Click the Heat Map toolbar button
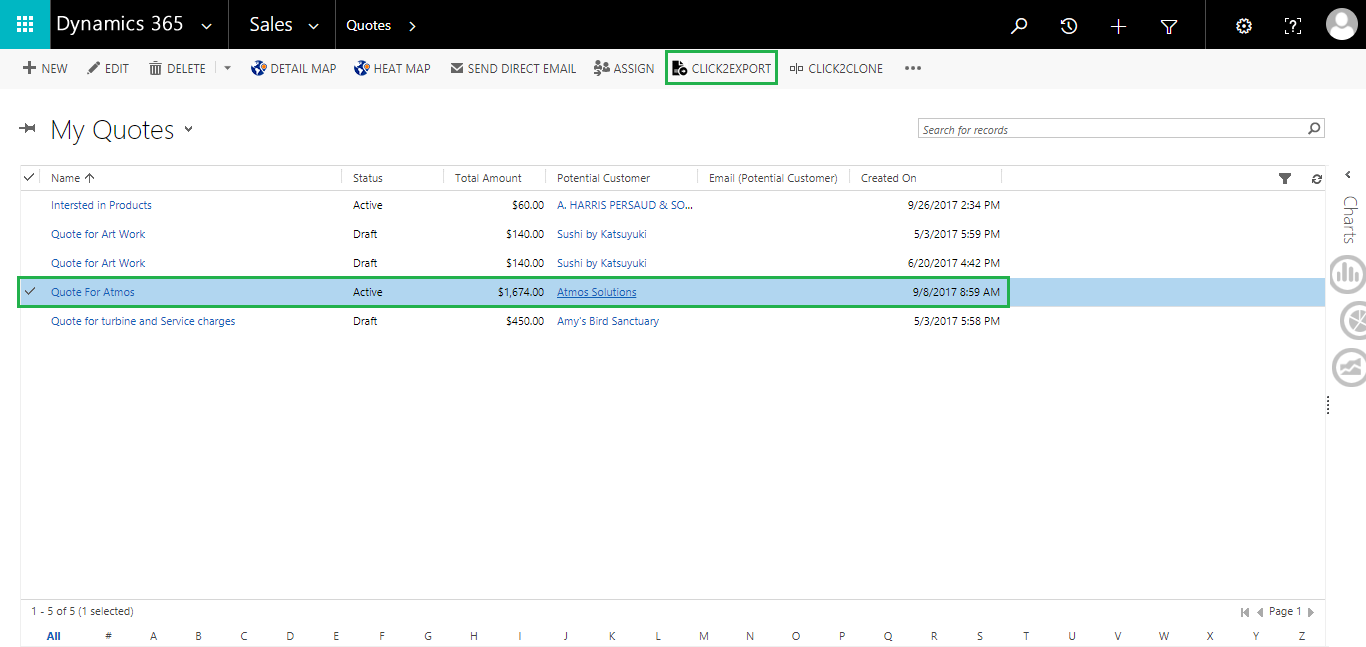This screenshot has width=1366, height=647. click(x=392, y=69)
